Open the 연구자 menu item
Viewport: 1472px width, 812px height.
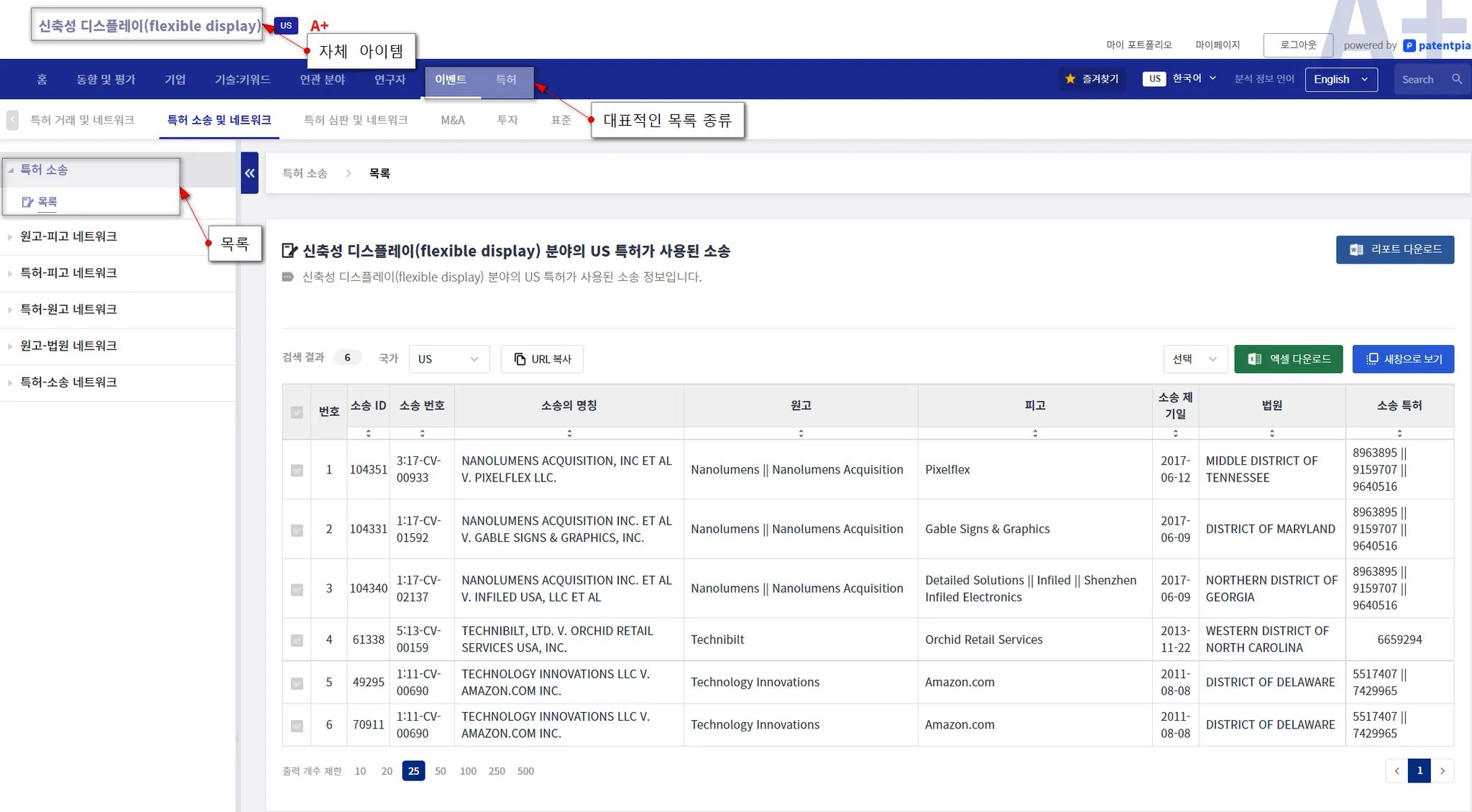pyautogui.click(x=390, y=79)
